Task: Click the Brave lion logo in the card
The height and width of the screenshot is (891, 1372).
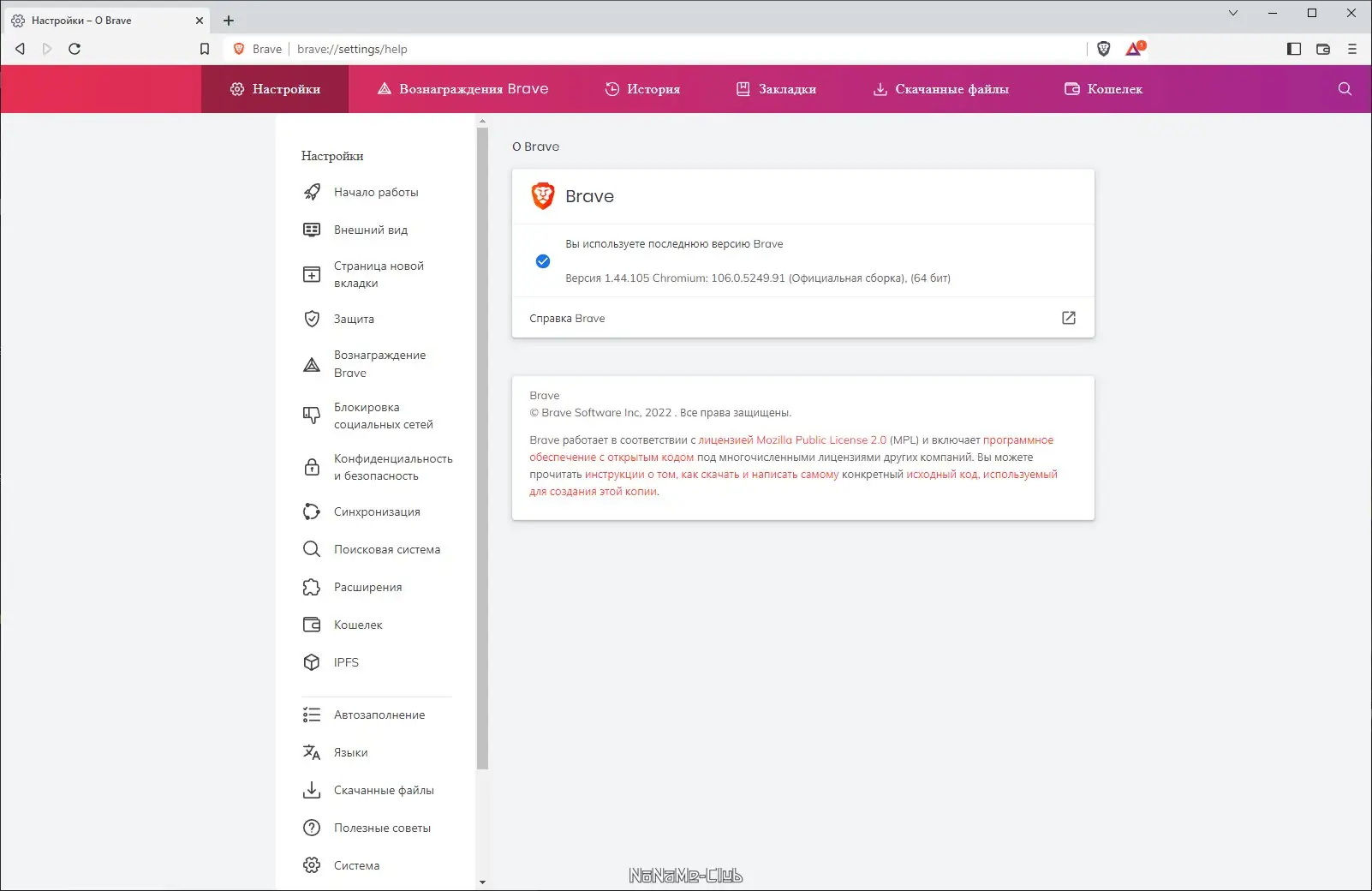Action: pos(543,196)
